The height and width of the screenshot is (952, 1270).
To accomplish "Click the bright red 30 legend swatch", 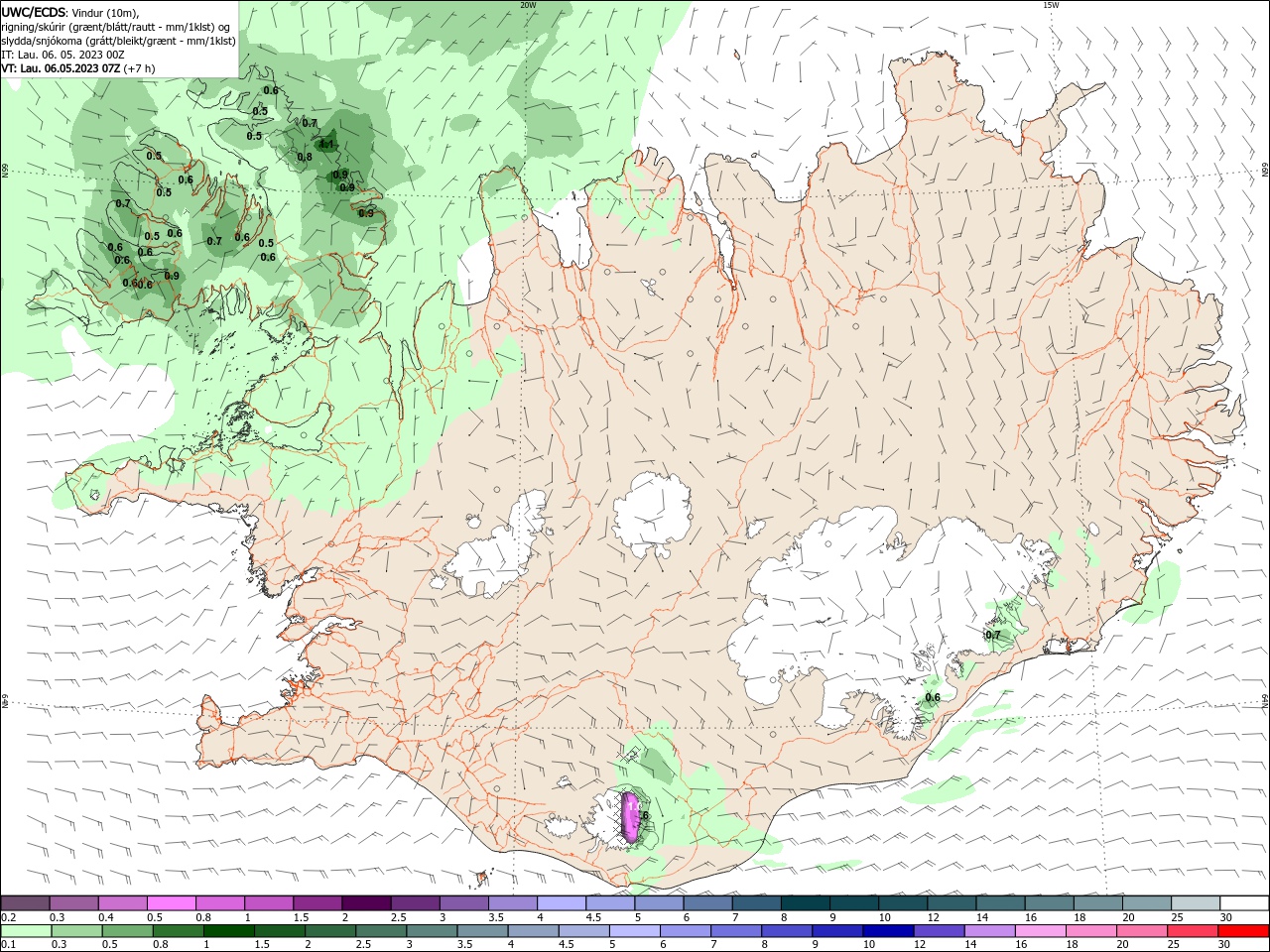I will (x=1244, y=931).
